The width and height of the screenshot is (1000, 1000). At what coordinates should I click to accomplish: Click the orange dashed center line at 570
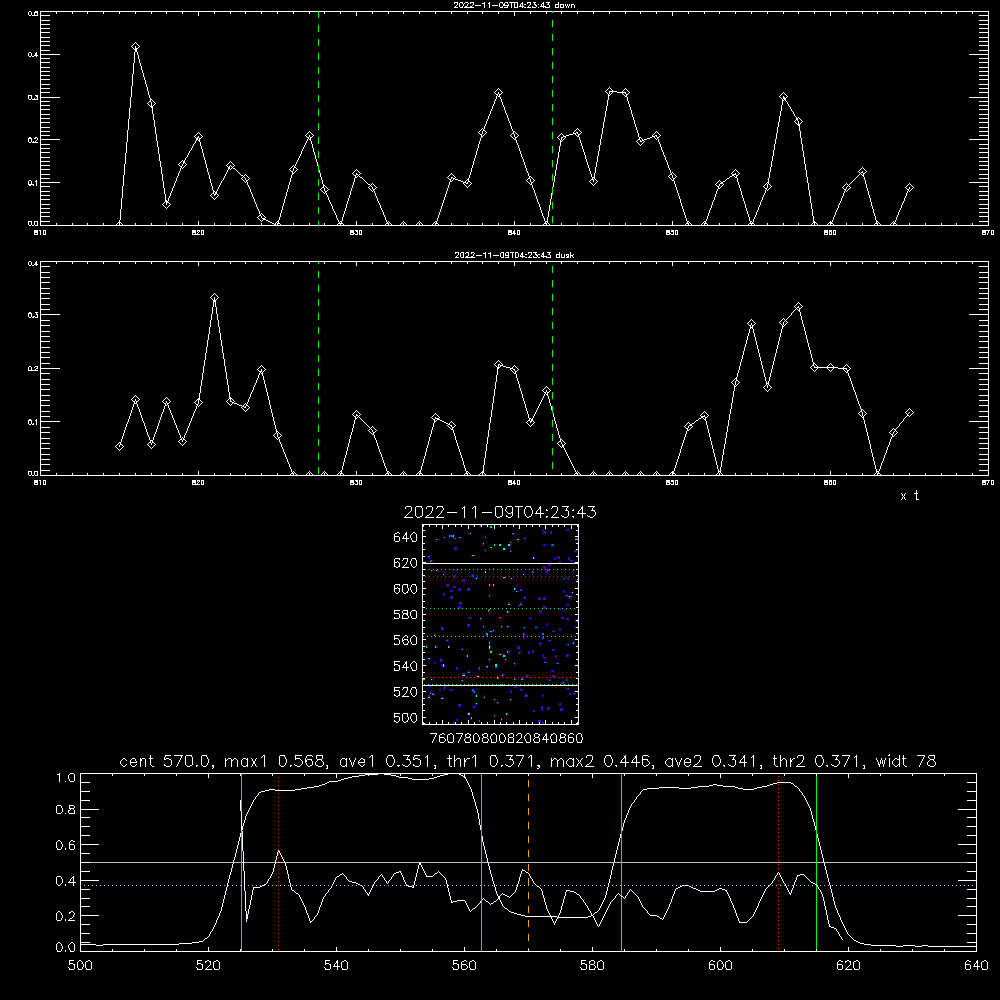528,861
